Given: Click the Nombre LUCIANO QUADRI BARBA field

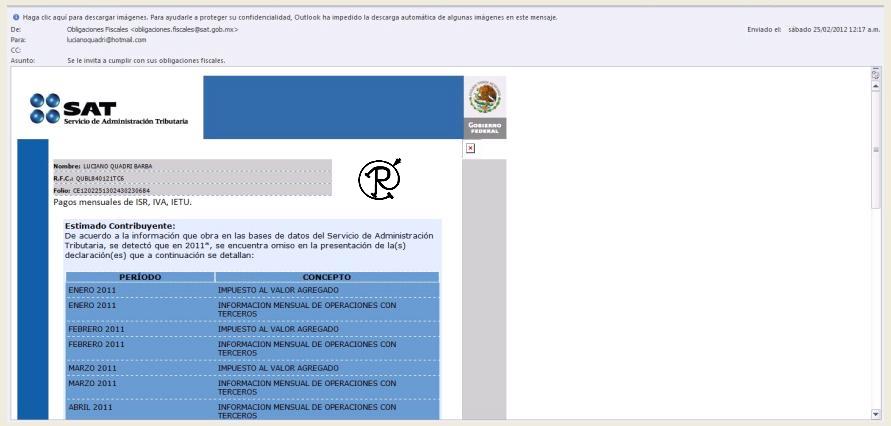Looking at the screenshot, I should tap(103, 166).
